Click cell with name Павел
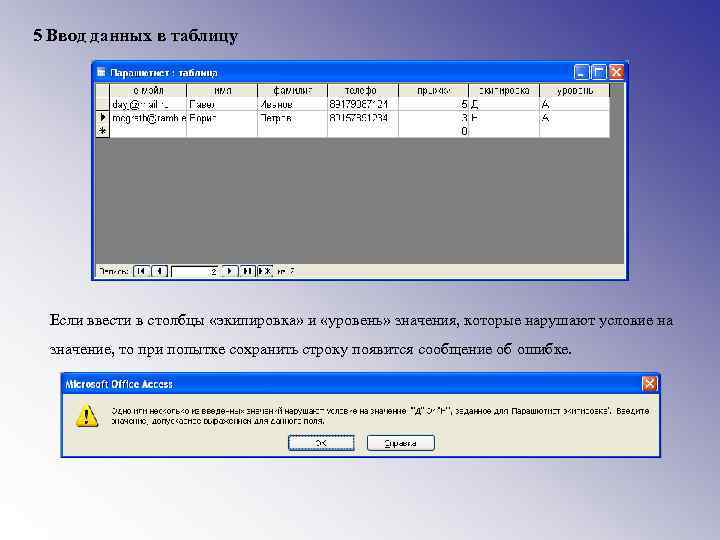Image resolution: width=720 pixels, height=540 pixels. click(x=222, y=104)
